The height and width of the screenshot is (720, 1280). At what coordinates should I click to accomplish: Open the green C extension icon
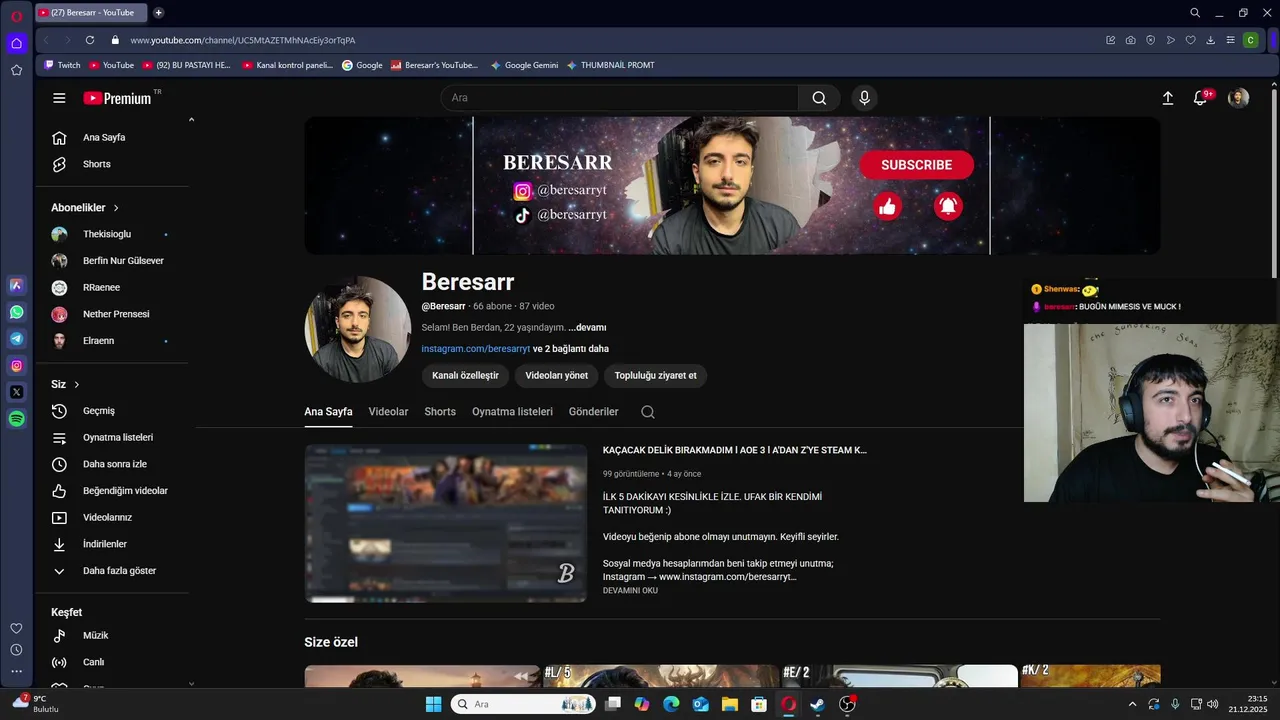pyautogui.click(x=1250, y=40)
